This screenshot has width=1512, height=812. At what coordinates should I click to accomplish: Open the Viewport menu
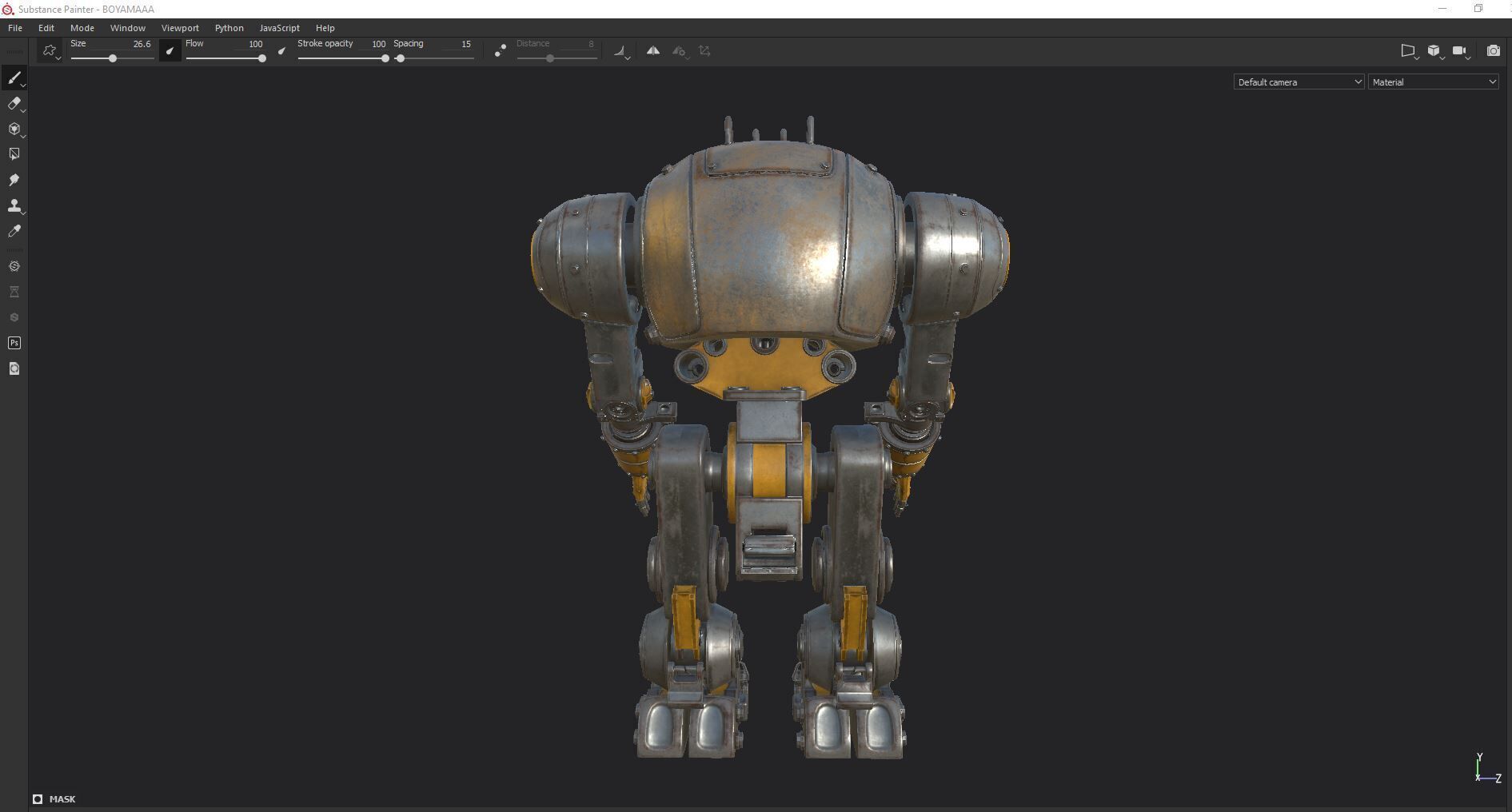coord(180,28)
